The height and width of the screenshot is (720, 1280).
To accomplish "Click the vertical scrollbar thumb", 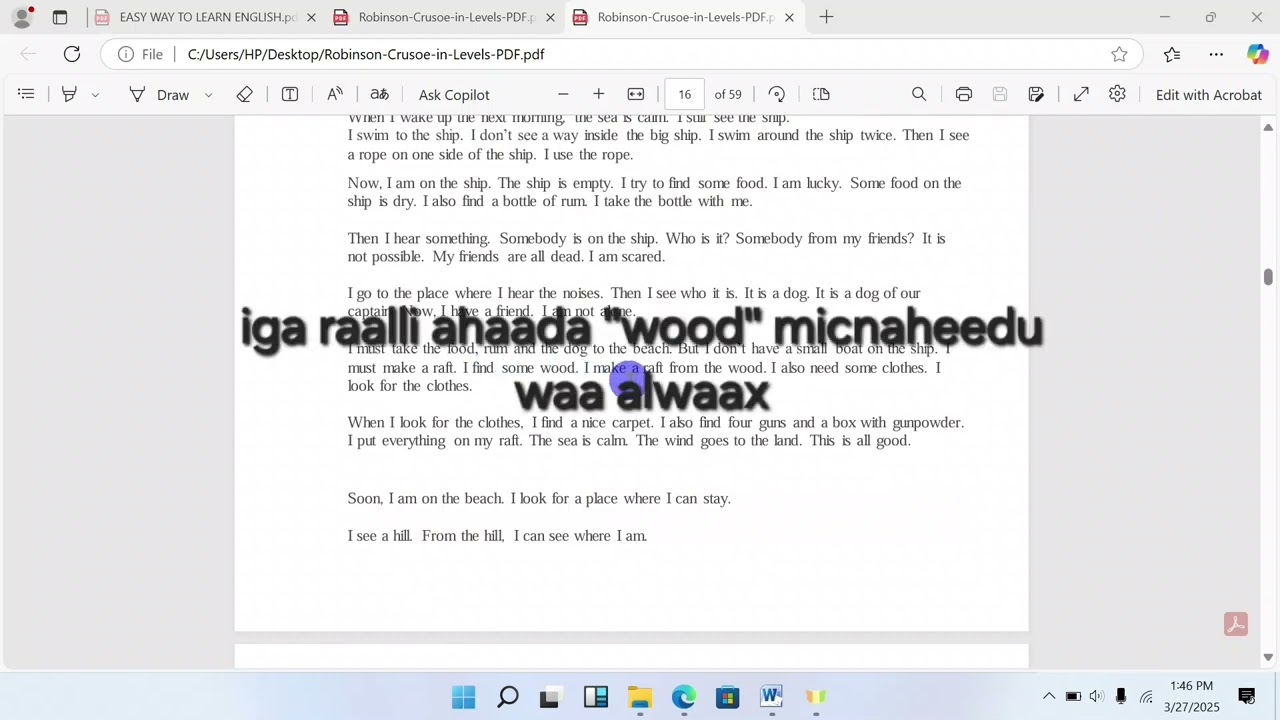I will [x=1268, y=276].
